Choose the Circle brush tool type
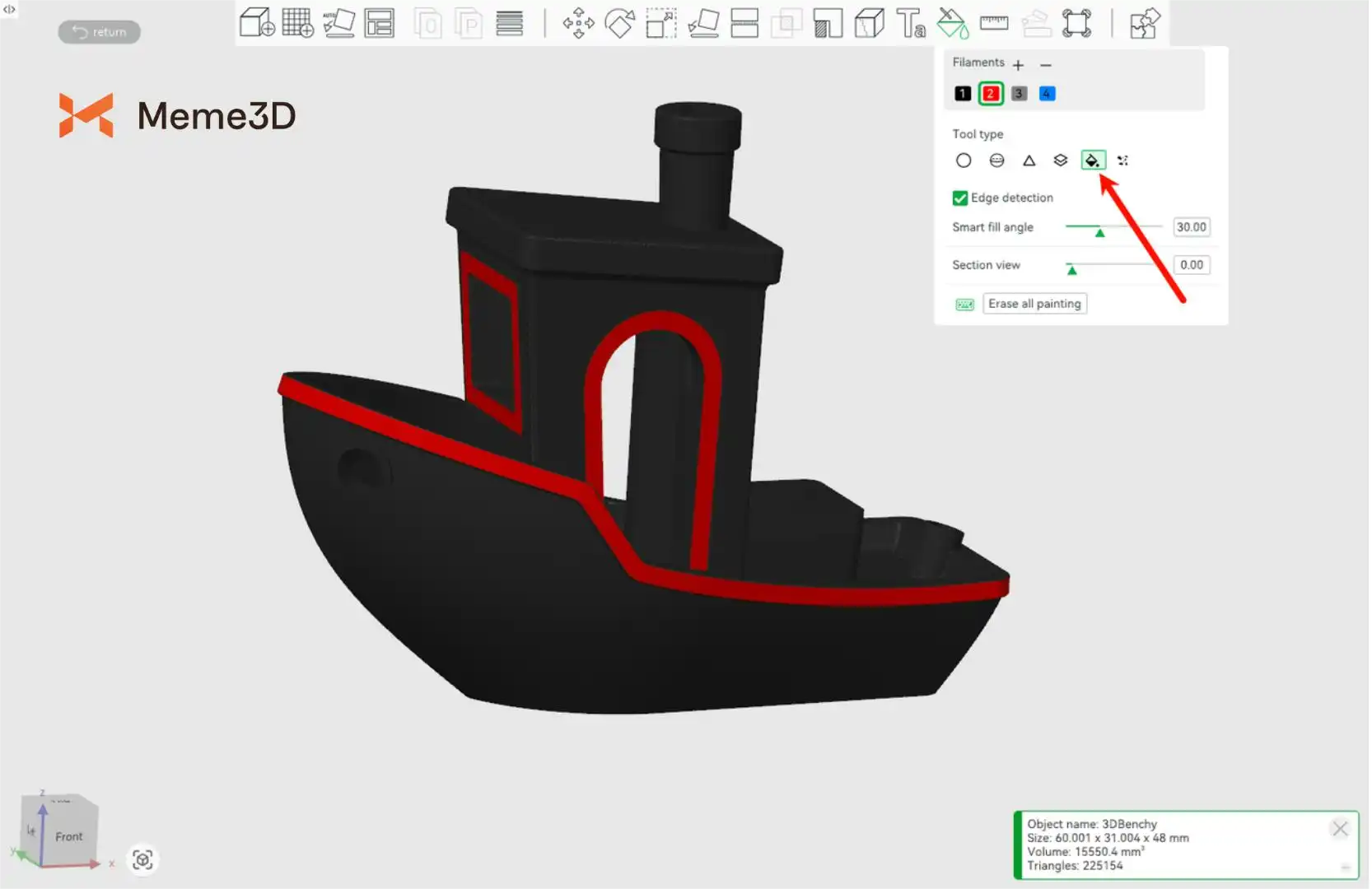Viewport: 1372px width, 889px height. 964,161
